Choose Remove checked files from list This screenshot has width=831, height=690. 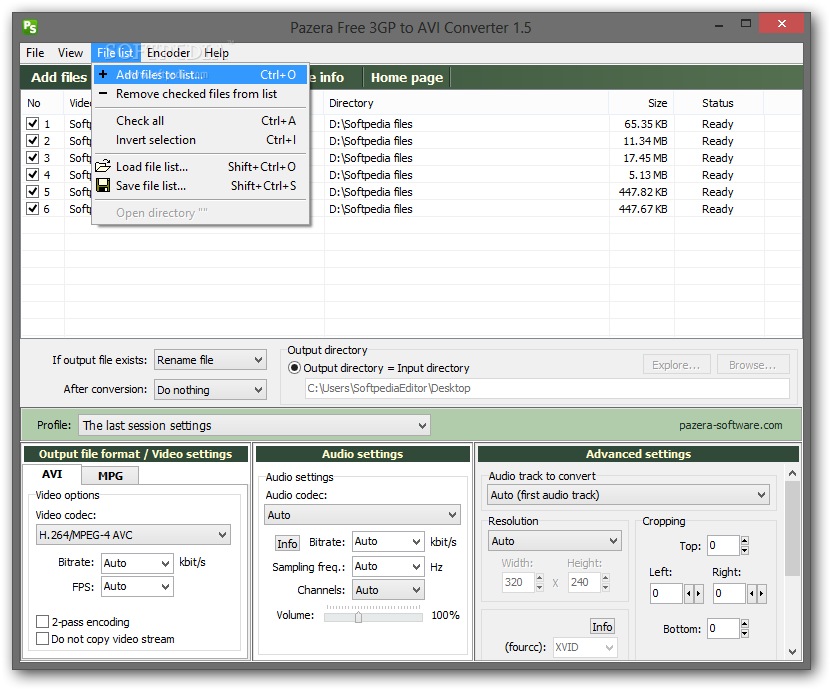[x=200, y=94]
